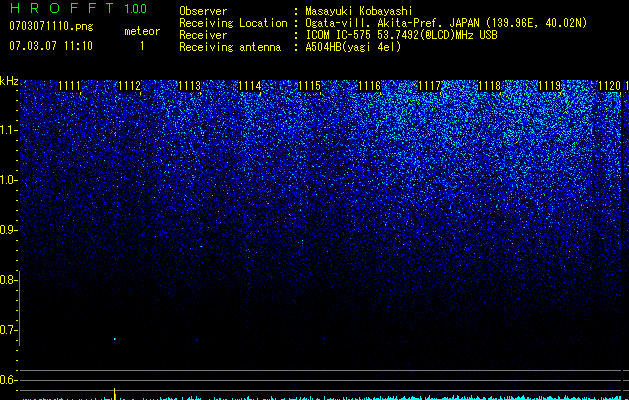The width and height of the screenshot is (629, 400).
Task: Click the 1113 time marker
Action: [x=189, y=86]
